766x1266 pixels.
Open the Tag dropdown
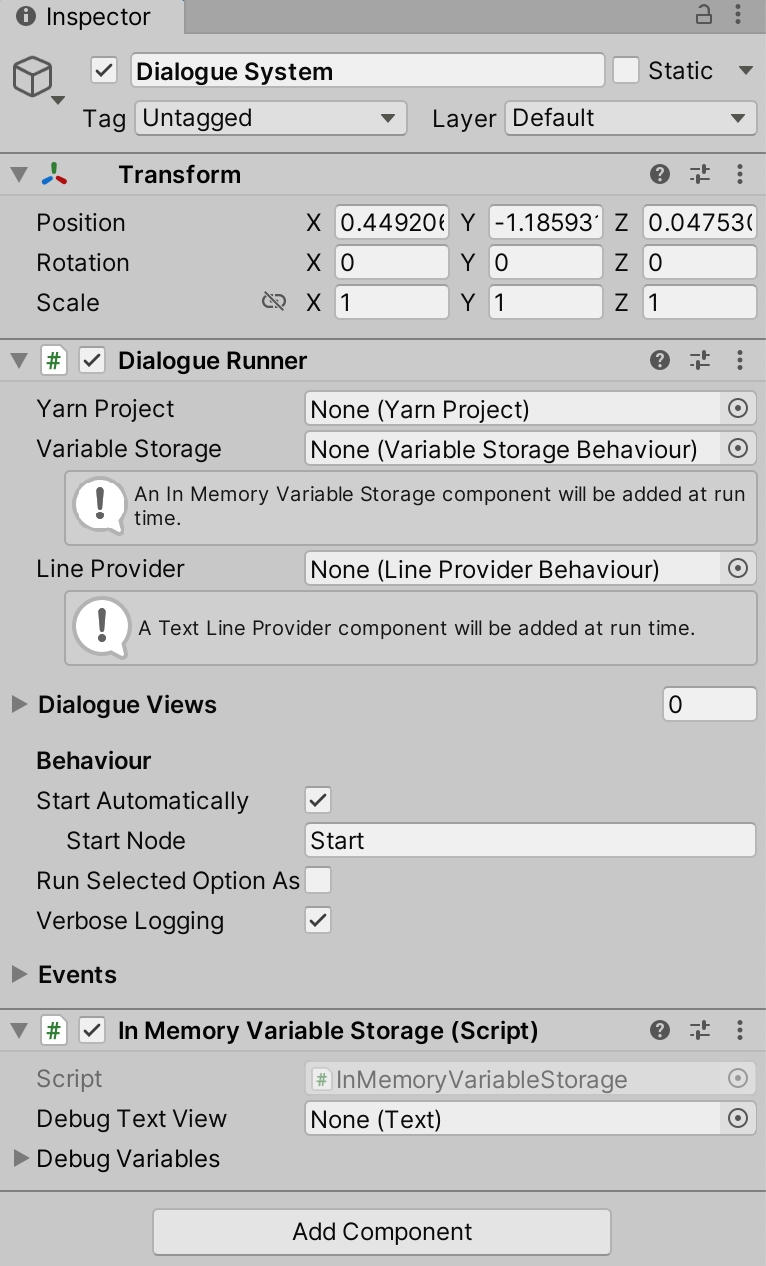(x=270, y=119)
